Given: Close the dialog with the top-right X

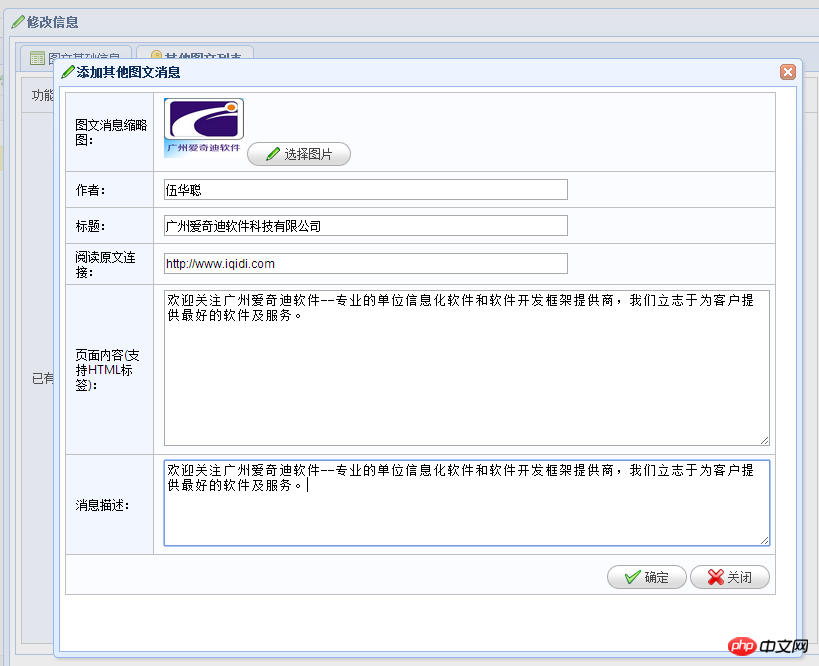Looking at the screenshot, I should (788, 71).
